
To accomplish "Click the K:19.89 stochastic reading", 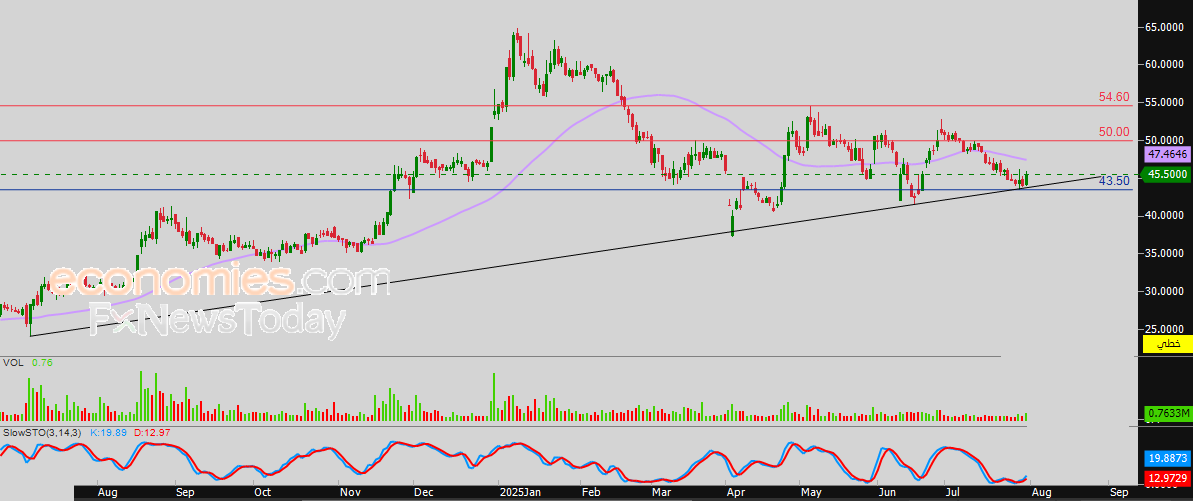I will [109, 432].
